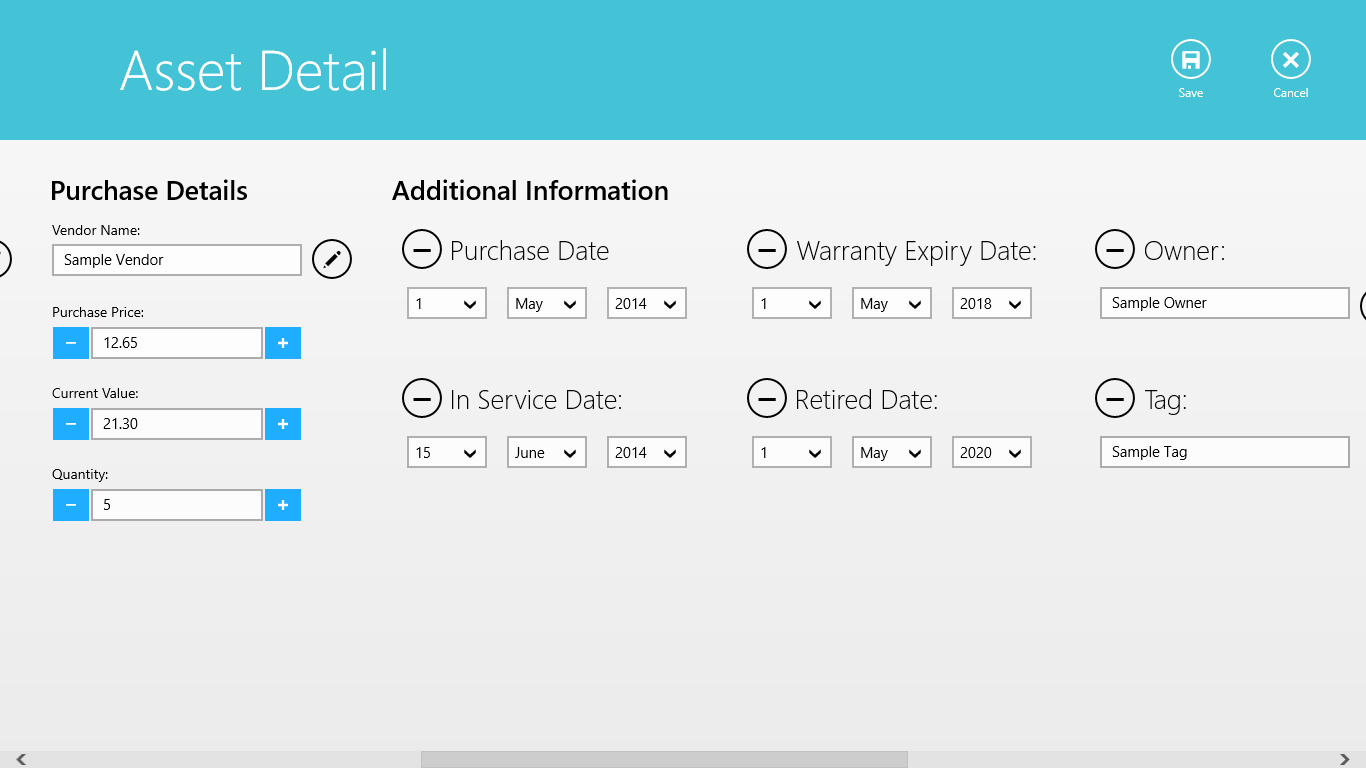The image size is (1366, 768).
Task: Click the Save icon in header
Action: [x=1190, y=61]
